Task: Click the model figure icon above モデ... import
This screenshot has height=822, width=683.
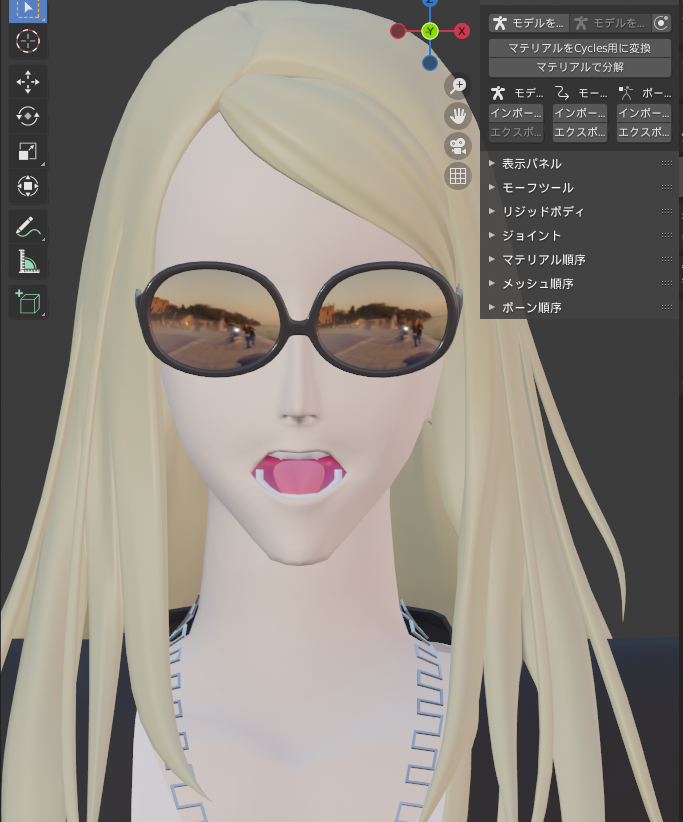Action: tap(497, 93)
